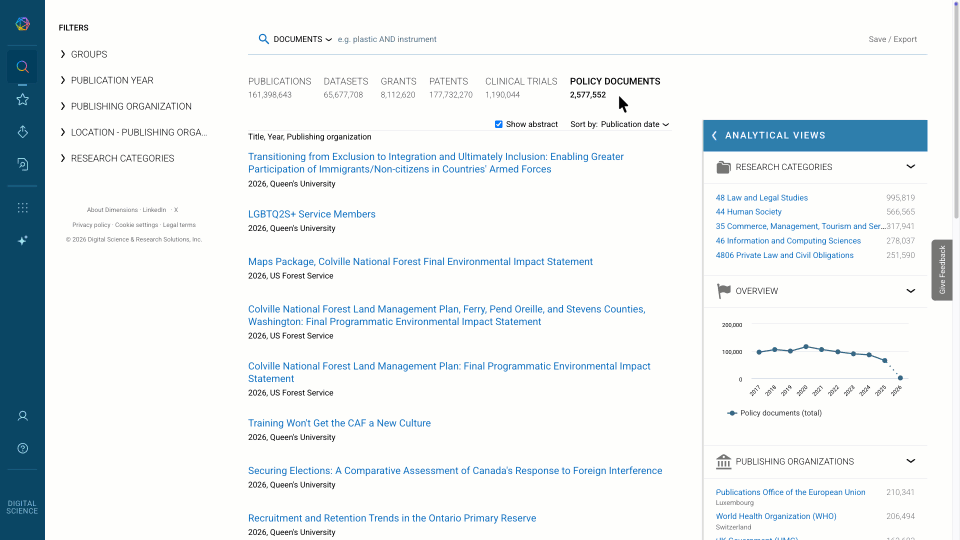Switch to the Publications tab
This screenshot has height=540, width=960.
tap(279, 82)
